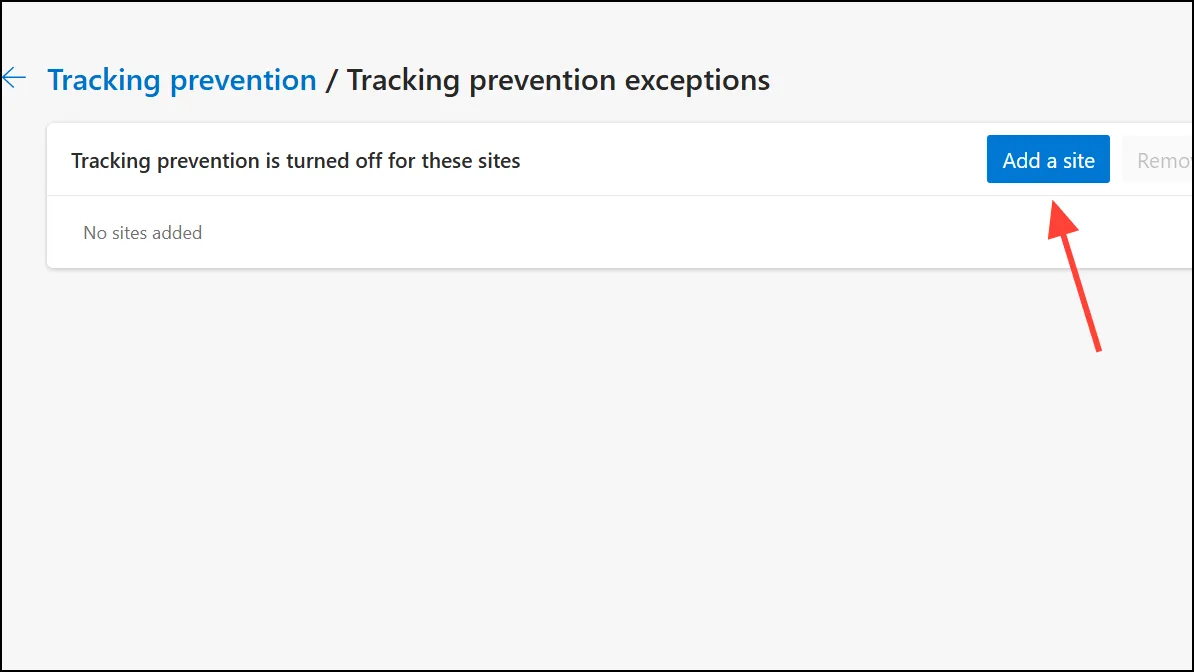This screenshot has width=1194, height=672.
Task: Click the word 'exceptions' in the page title
Action: (x=697, y=81)
